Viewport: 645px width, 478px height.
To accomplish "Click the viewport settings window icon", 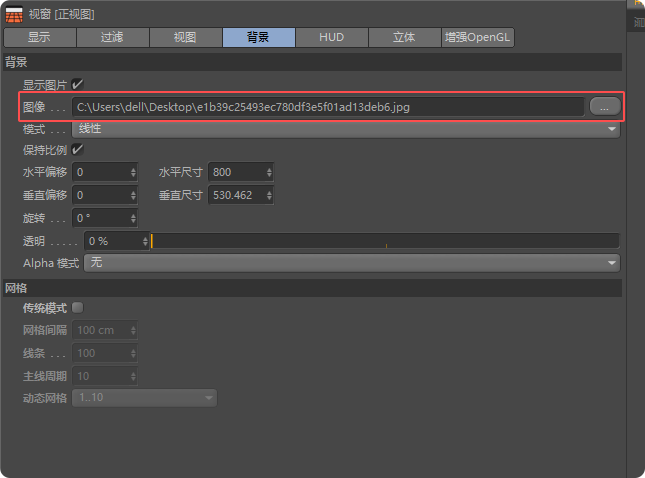I will click(x=14, y=14).
